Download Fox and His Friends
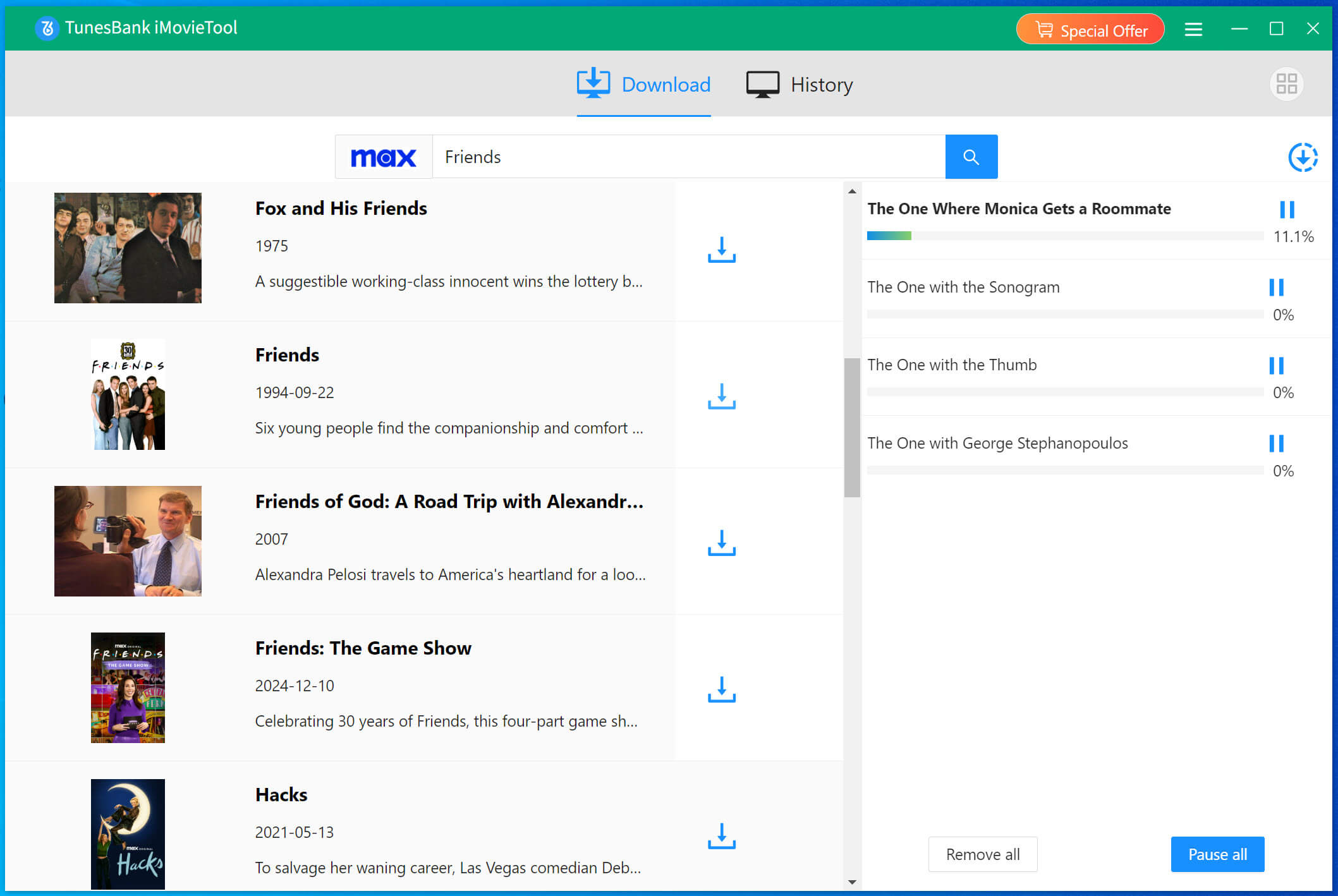Screen dimensions: 1338x896 (x=722, y=250)
